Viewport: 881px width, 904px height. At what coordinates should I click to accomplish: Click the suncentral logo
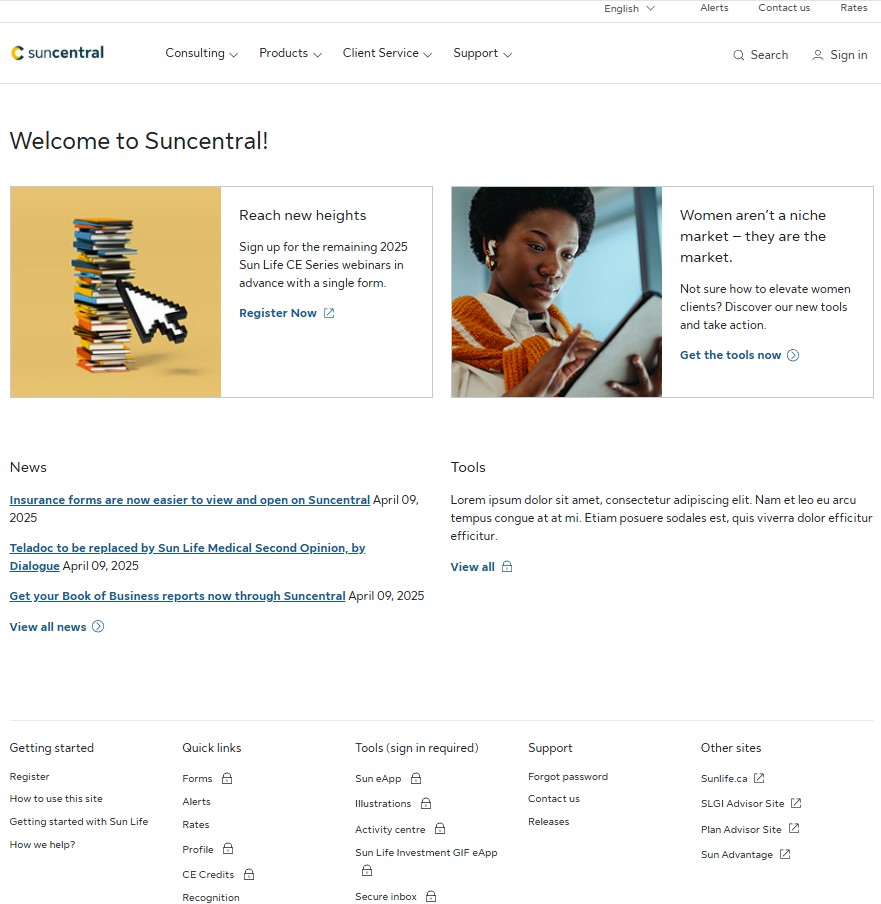(56, 53)
